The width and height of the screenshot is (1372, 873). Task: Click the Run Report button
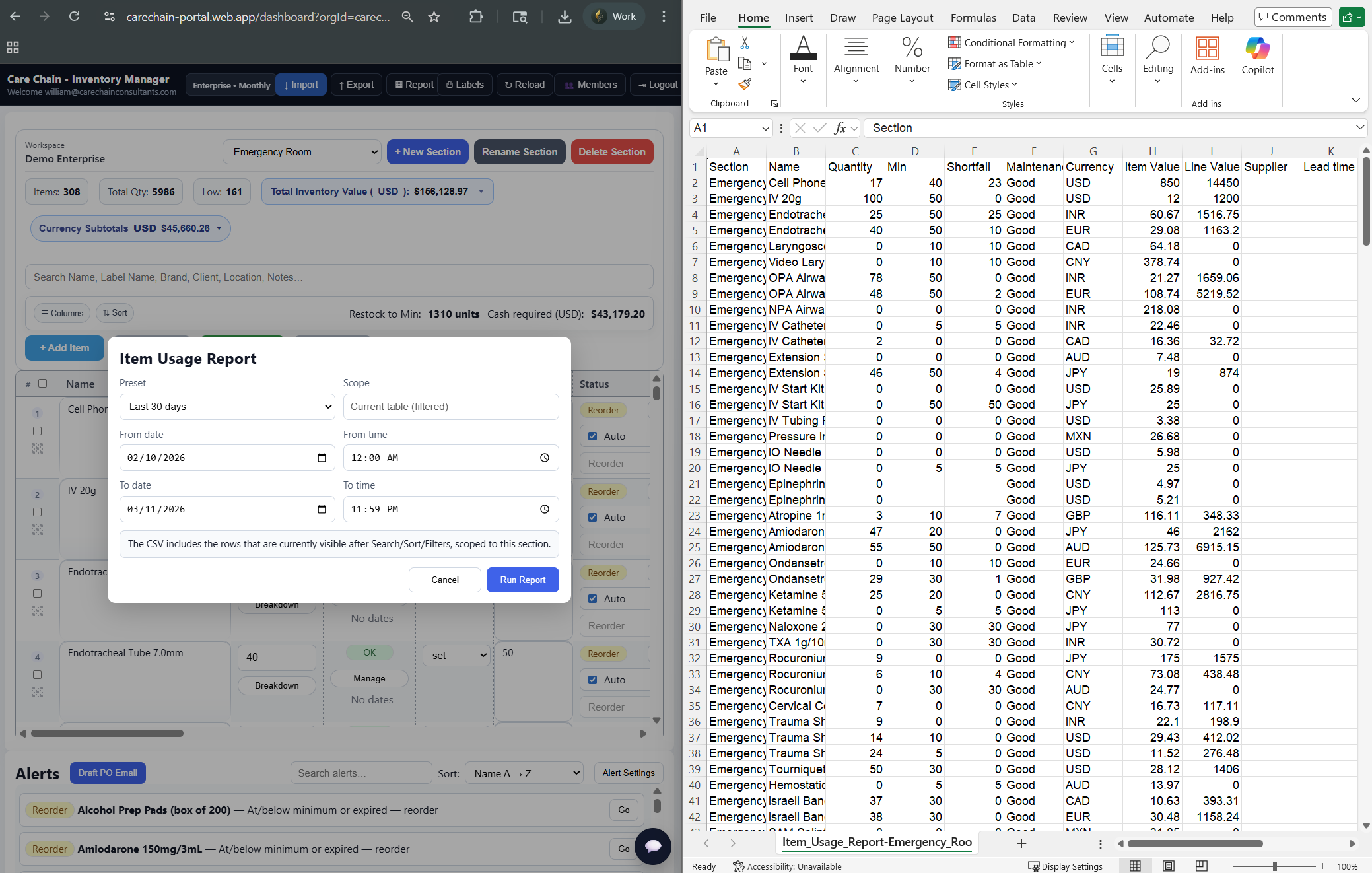coord(522,579)
